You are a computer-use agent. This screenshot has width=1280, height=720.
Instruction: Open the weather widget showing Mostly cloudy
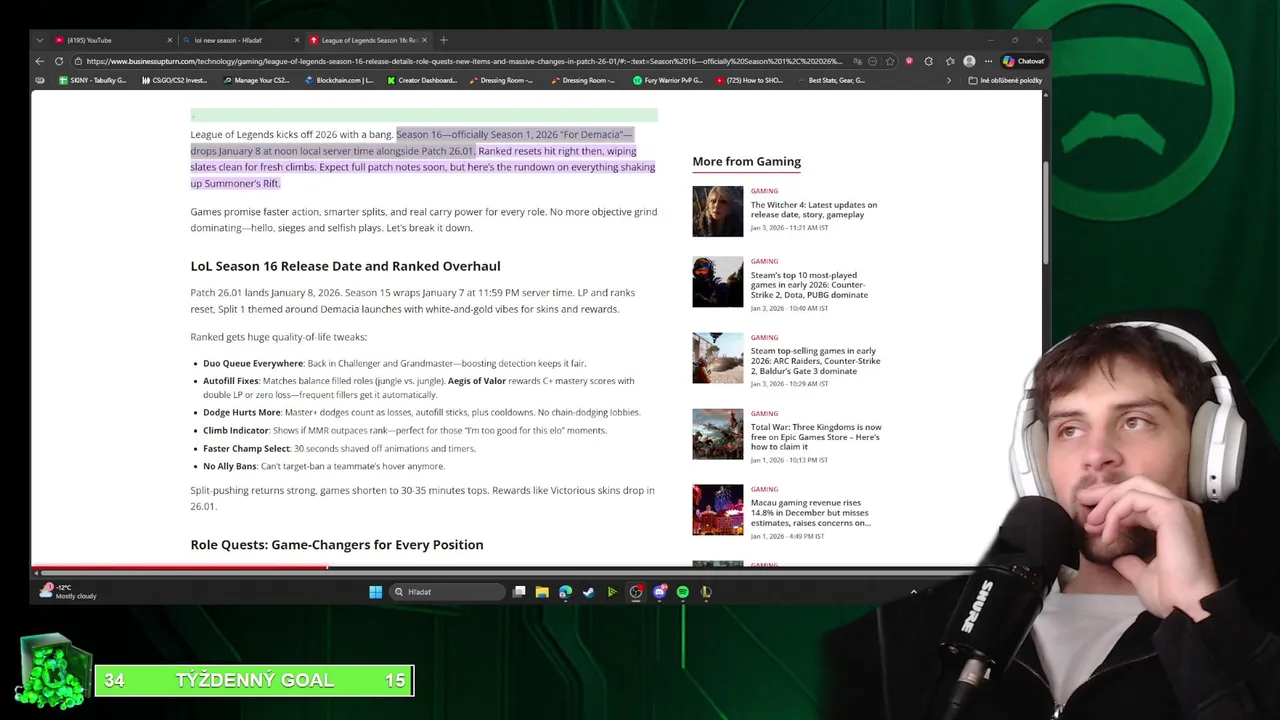pos(68,592)
